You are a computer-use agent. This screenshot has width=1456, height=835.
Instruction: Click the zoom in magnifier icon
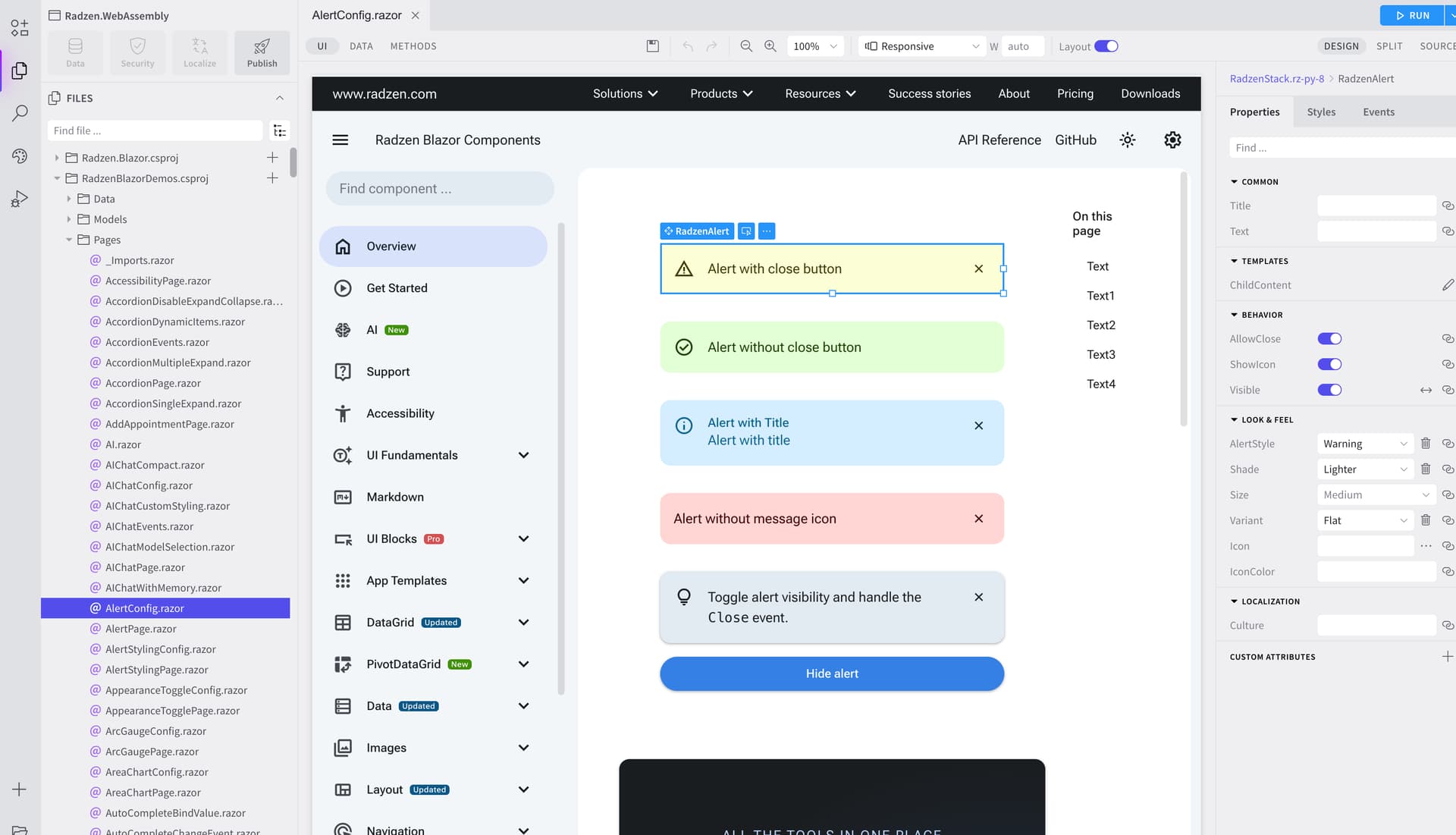click(770, 46)
